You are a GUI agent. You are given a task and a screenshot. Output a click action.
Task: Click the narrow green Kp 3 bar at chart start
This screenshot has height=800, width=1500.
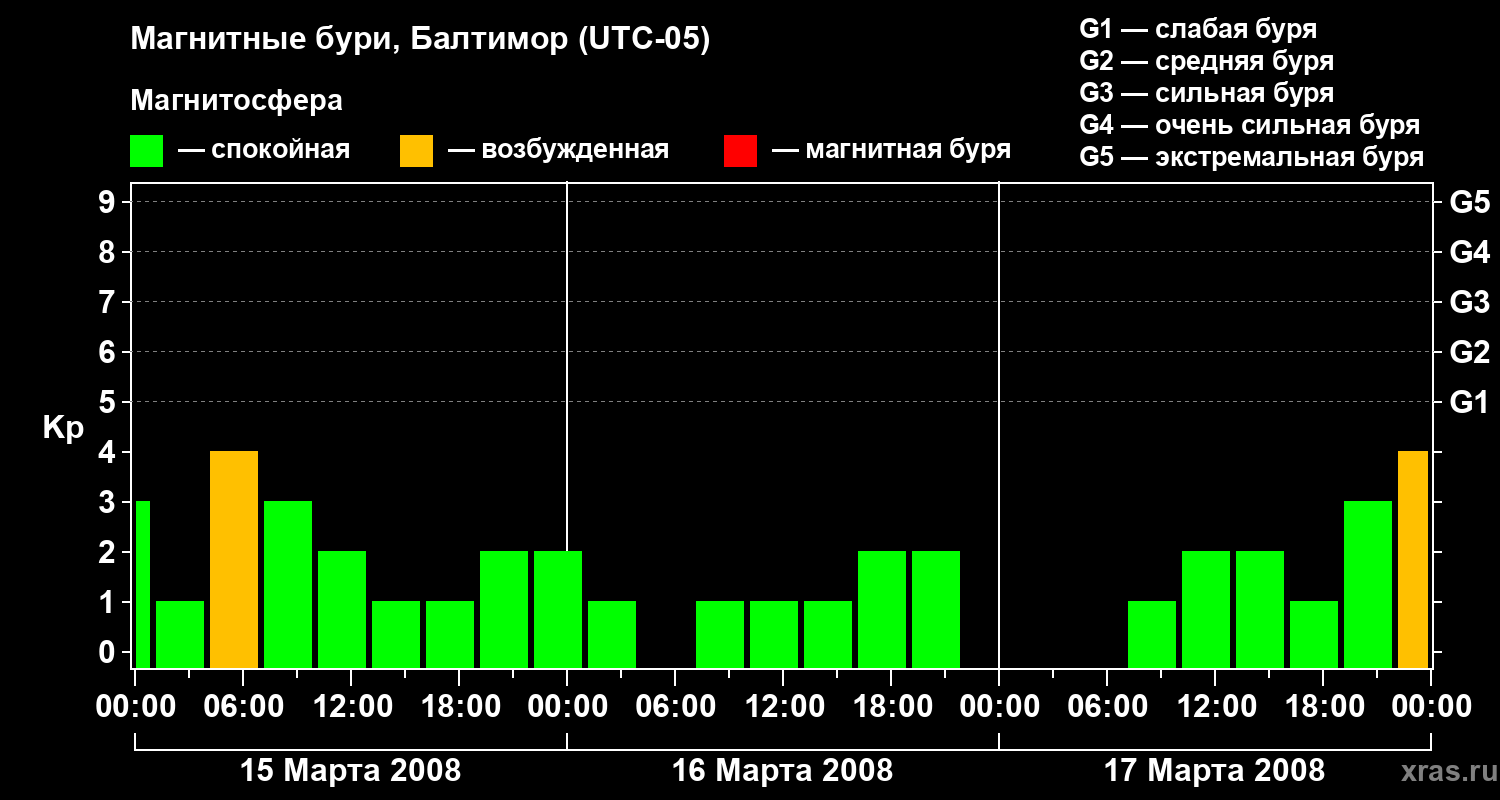tap(142, 584)
